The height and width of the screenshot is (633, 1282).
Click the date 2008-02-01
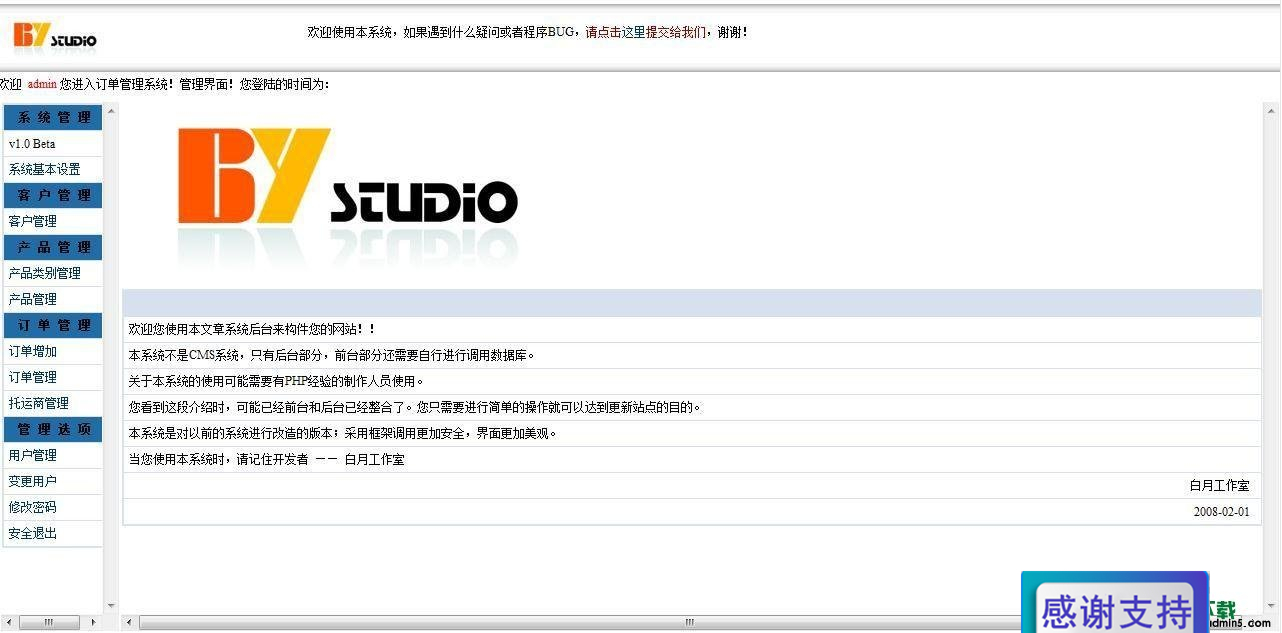pos(1221,512)
